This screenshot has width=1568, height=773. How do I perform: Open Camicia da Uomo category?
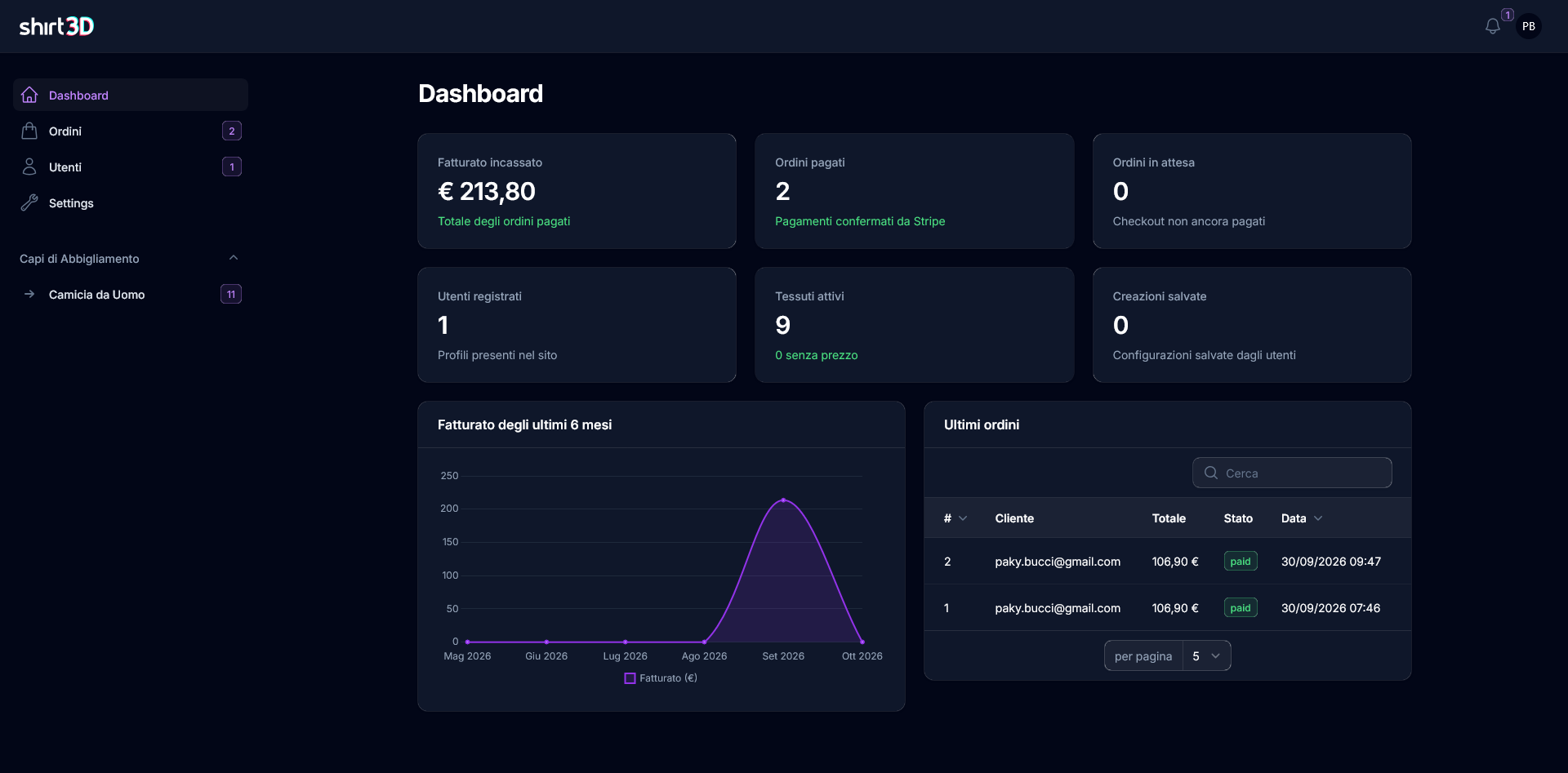pos(131,294)
